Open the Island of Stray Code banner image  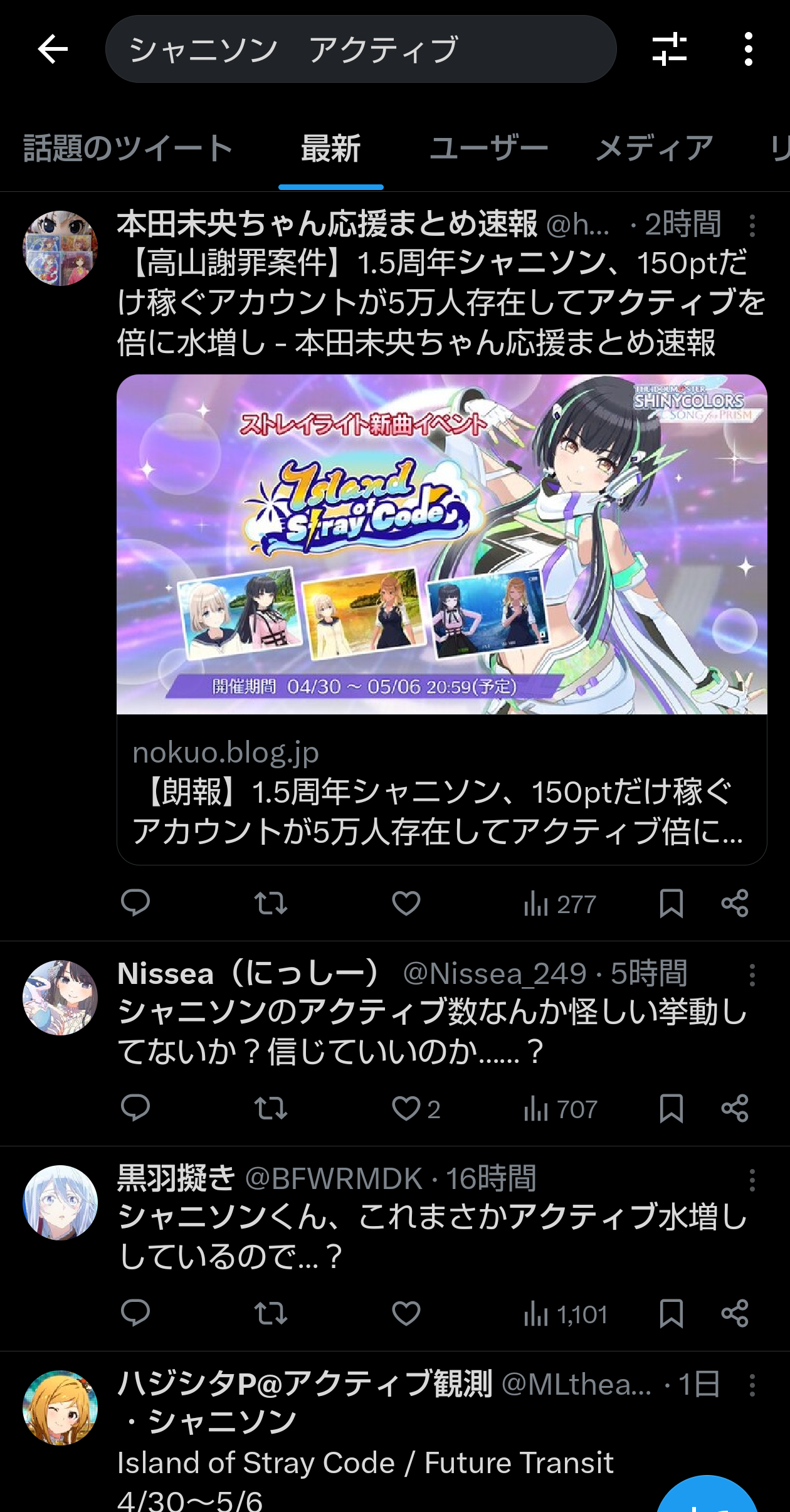coord(441,544)
